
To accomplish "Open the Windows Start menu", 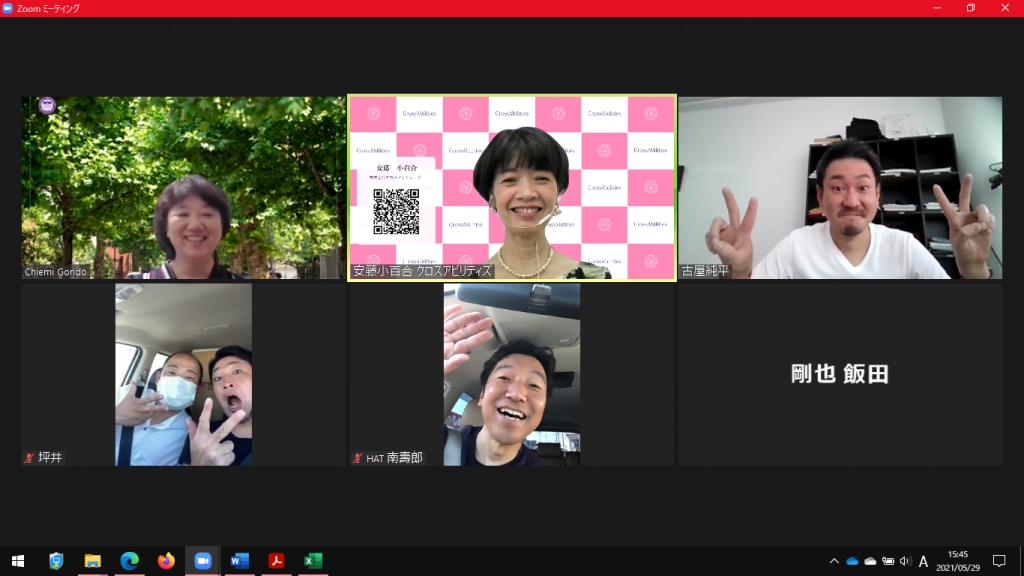I will click(17, 561).
